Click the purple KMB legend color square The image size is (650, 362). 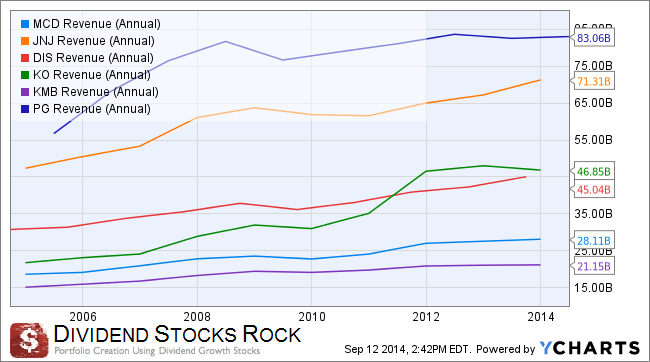click(x=25, y=92)
